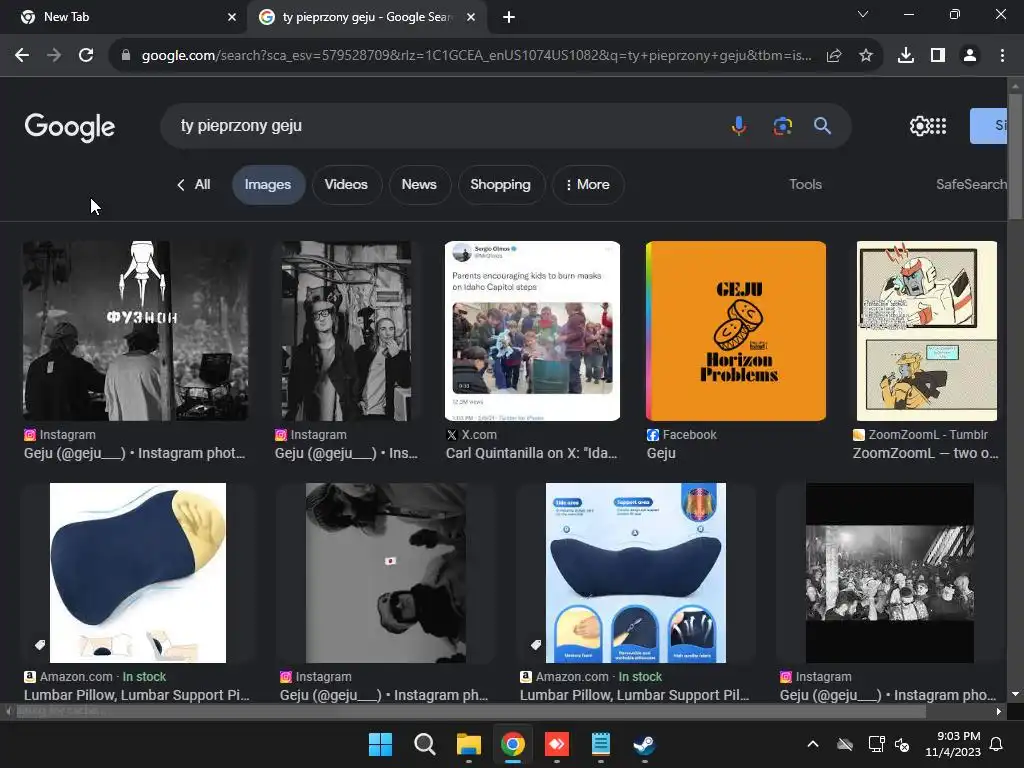Click 'Carl Quintanilla on X' result link
The image size is (1024, 768).
(x=532, y=453)
